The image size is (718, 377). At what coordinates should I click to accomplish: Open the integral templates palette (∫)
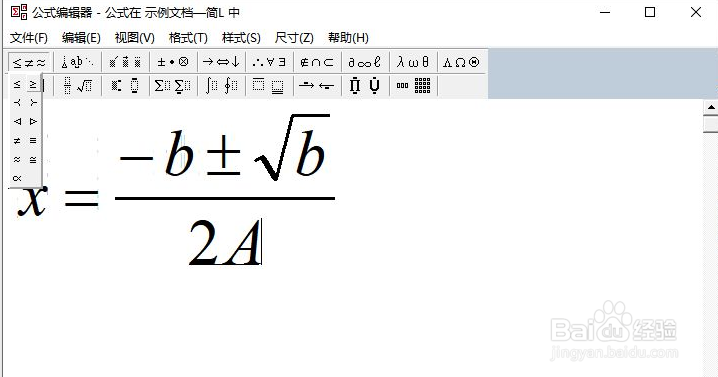tap(221, 86)
